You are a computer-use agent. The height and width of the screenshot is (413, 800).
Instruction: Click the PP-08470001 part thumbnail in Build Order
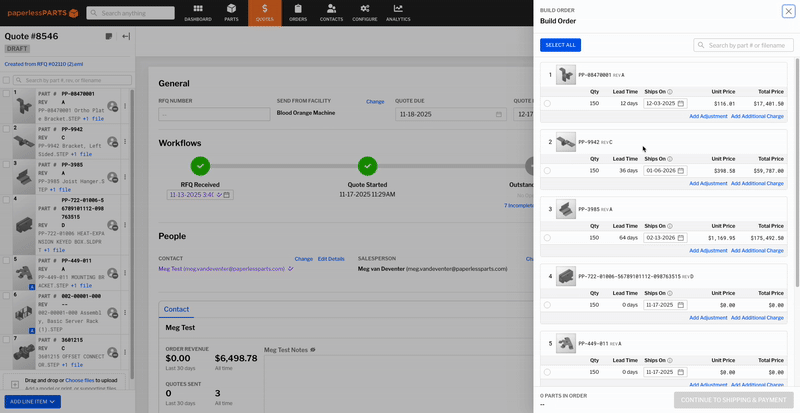click(x=566, y=75)
